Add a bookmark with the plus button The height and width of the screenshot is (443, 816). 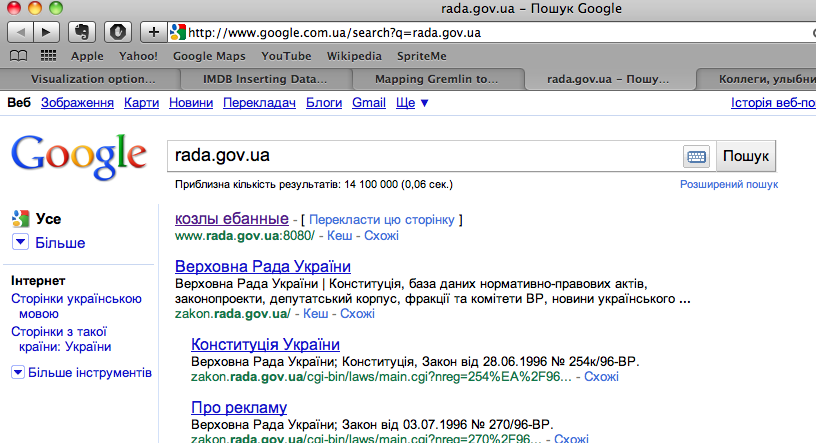(154, 32)
